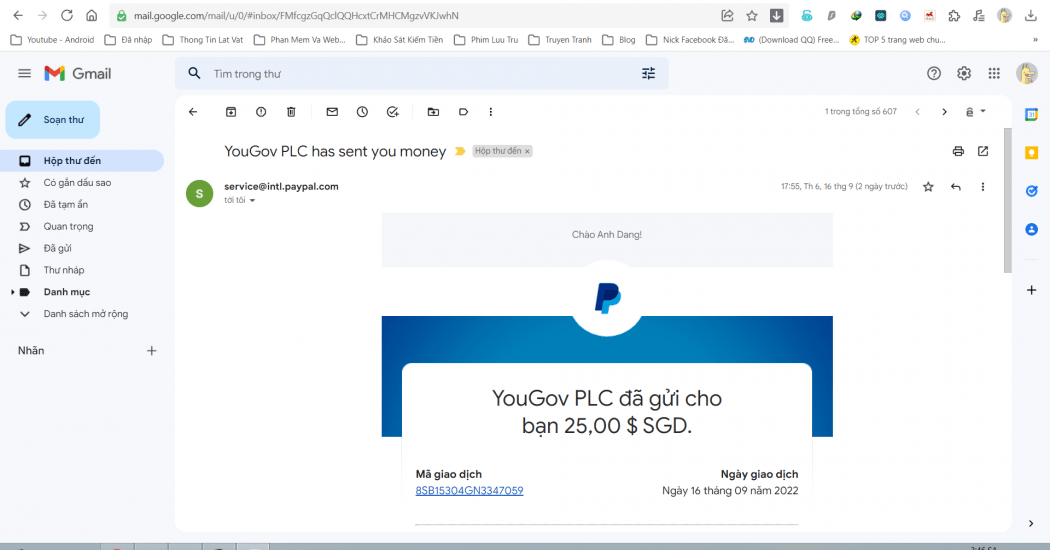
Task: Go to the previous email arrow
Action: (x=917, y=112)
